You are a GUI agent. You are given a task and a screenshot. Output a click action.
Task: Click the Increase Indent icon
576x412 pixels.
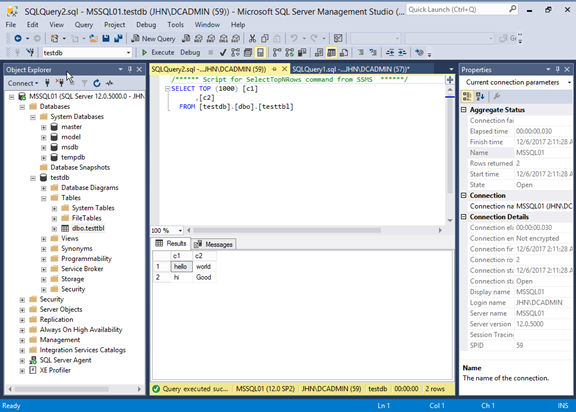pyautogui.click(x=402, y=53)
